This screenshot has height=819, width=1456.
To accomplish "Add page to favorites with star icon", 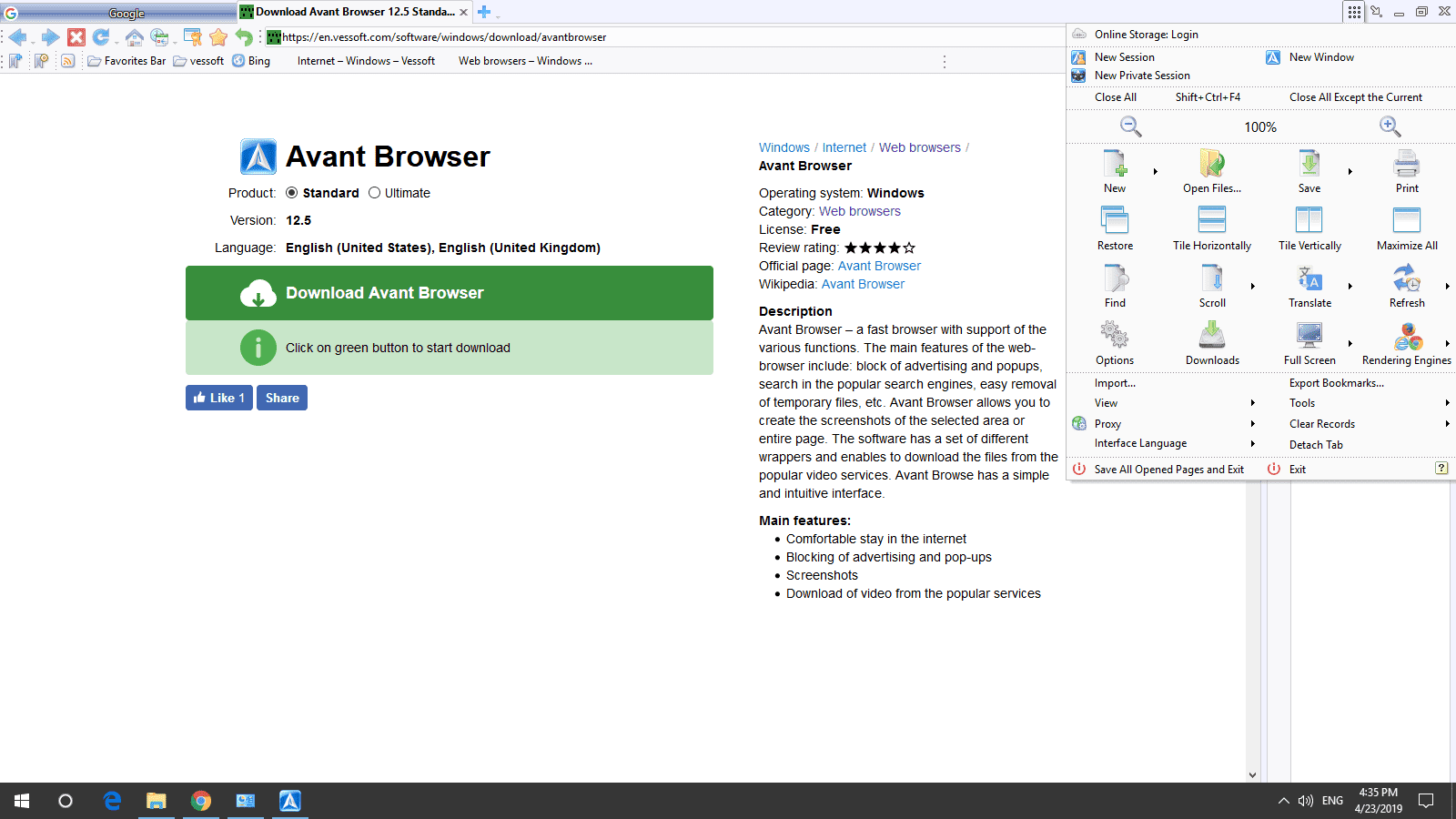I will pos(218,37).
